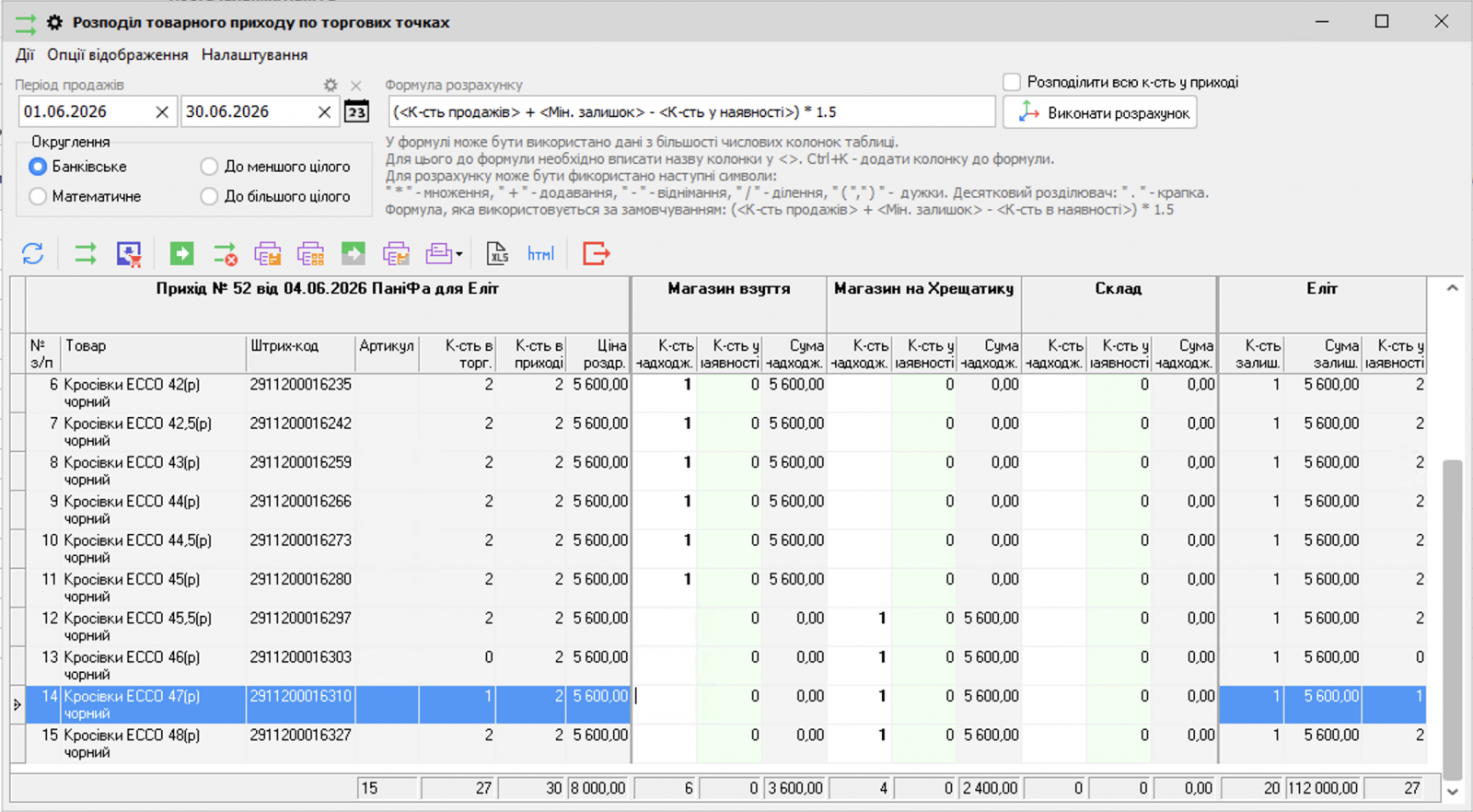Click the green arrows with red cross icon

[x=225, y=253]
